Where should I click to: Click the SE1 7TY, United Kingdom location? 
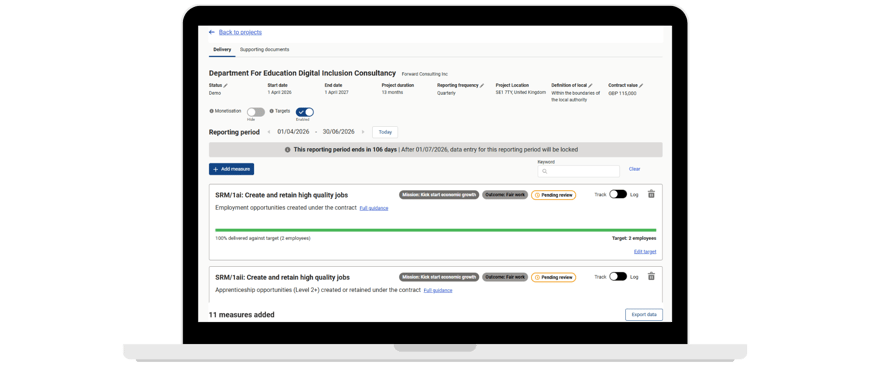tap(520, 92)
